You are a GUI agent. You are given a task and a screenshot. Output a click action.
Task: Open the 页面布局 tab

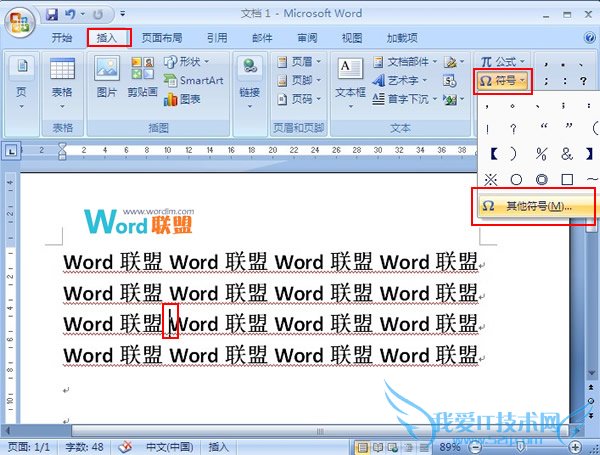click(x=162, y=38)
